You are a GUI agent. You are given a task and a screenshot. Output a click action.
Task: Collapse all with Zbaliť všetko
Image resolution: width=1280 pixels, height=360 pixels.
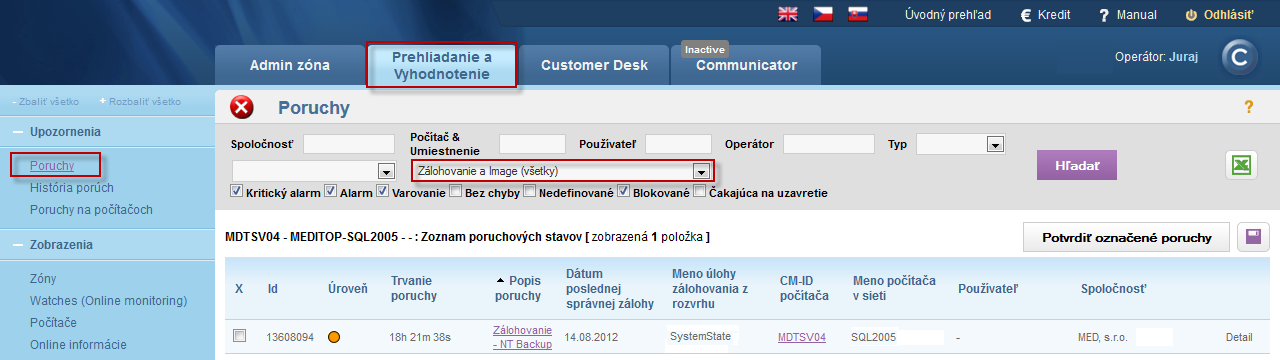45,101
